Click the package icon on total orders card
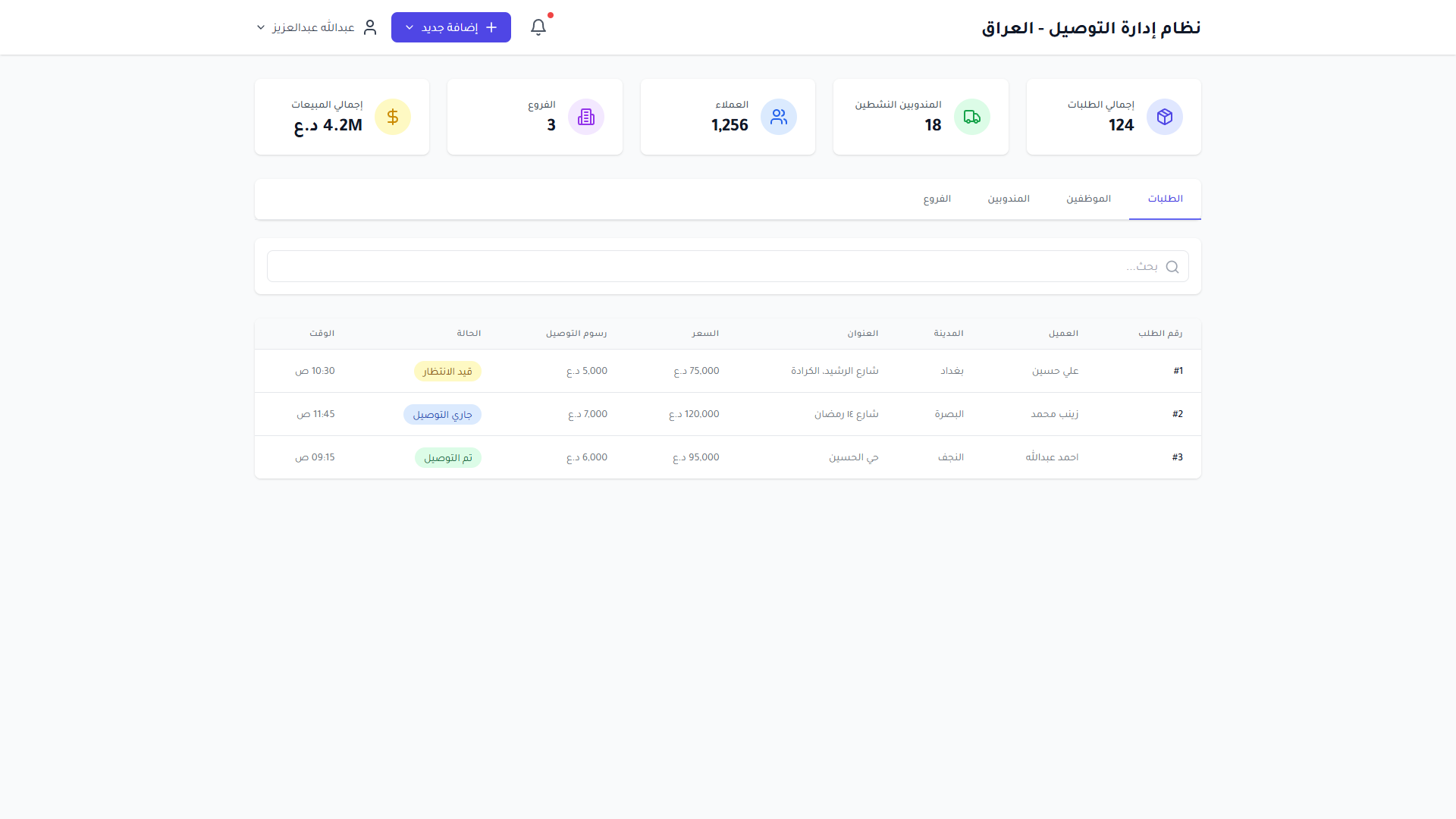Viewport: 1456px width, 819px height. (1165, 117)
